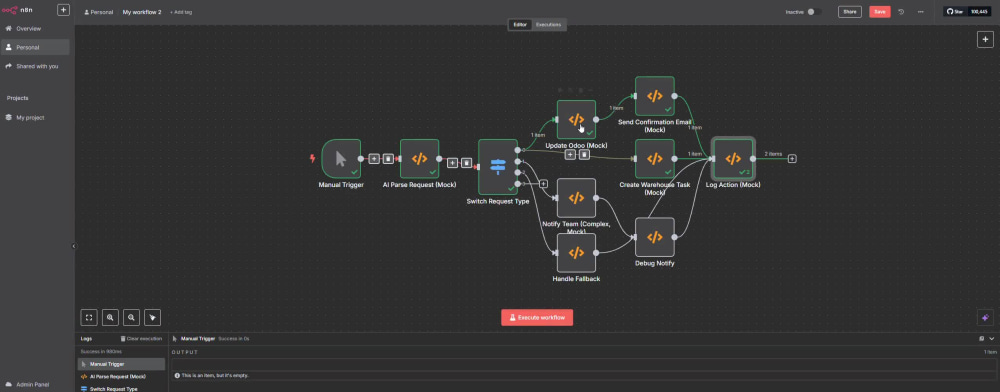
Task: Click the 2 items connection label
Action: pyautogui.click(x=773, y=154)
